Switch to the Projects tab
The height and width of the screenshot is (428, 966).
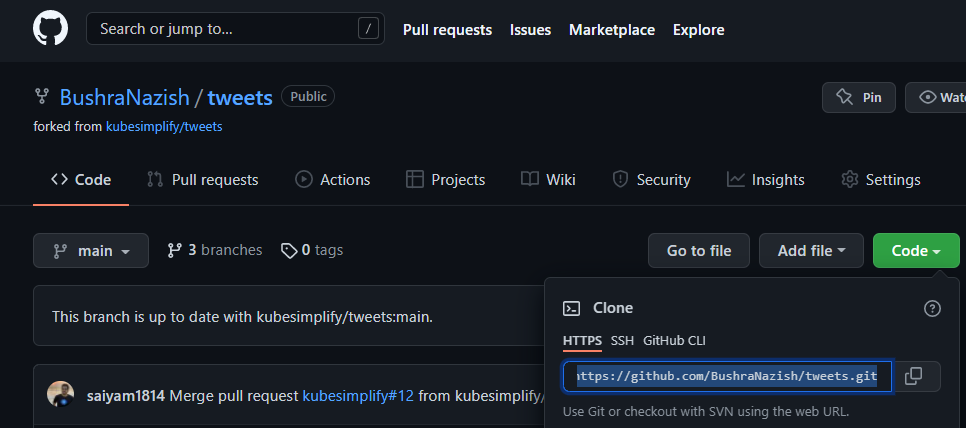(445, 180)
